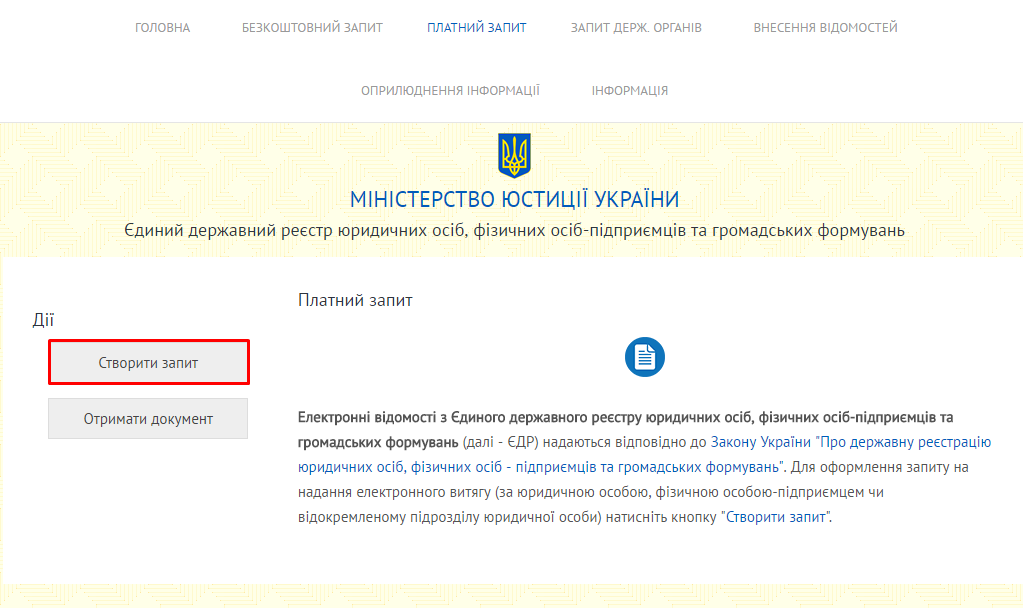Select ПЛАТНИЙ ЗАПИТ in navigation
This screenshot has width=1023, height=608.
476,27
